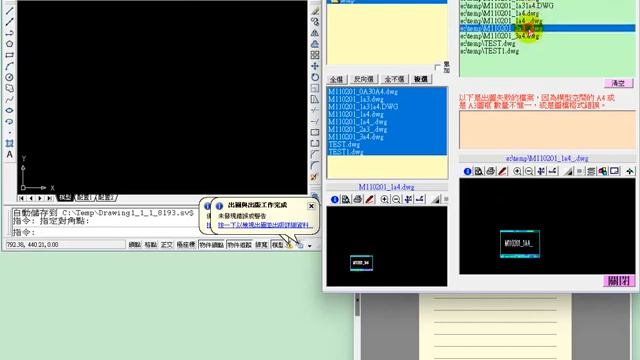
Task: Toggle 鎖點 snap mode in status bar
Action: (x=135, y=244)
